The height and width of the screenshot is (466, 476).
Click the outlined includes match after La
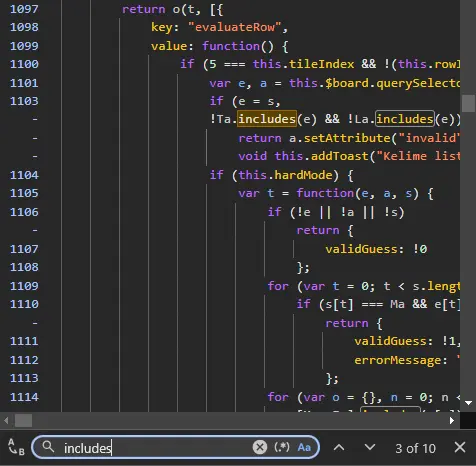[405, 119]
